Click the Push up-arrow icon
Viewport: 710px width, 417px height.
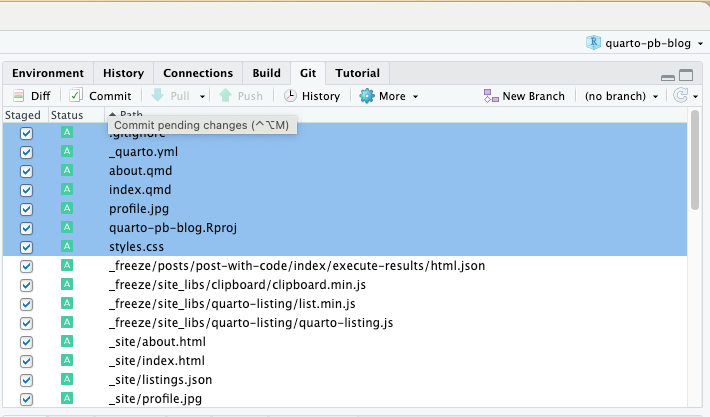click(225, 95)
